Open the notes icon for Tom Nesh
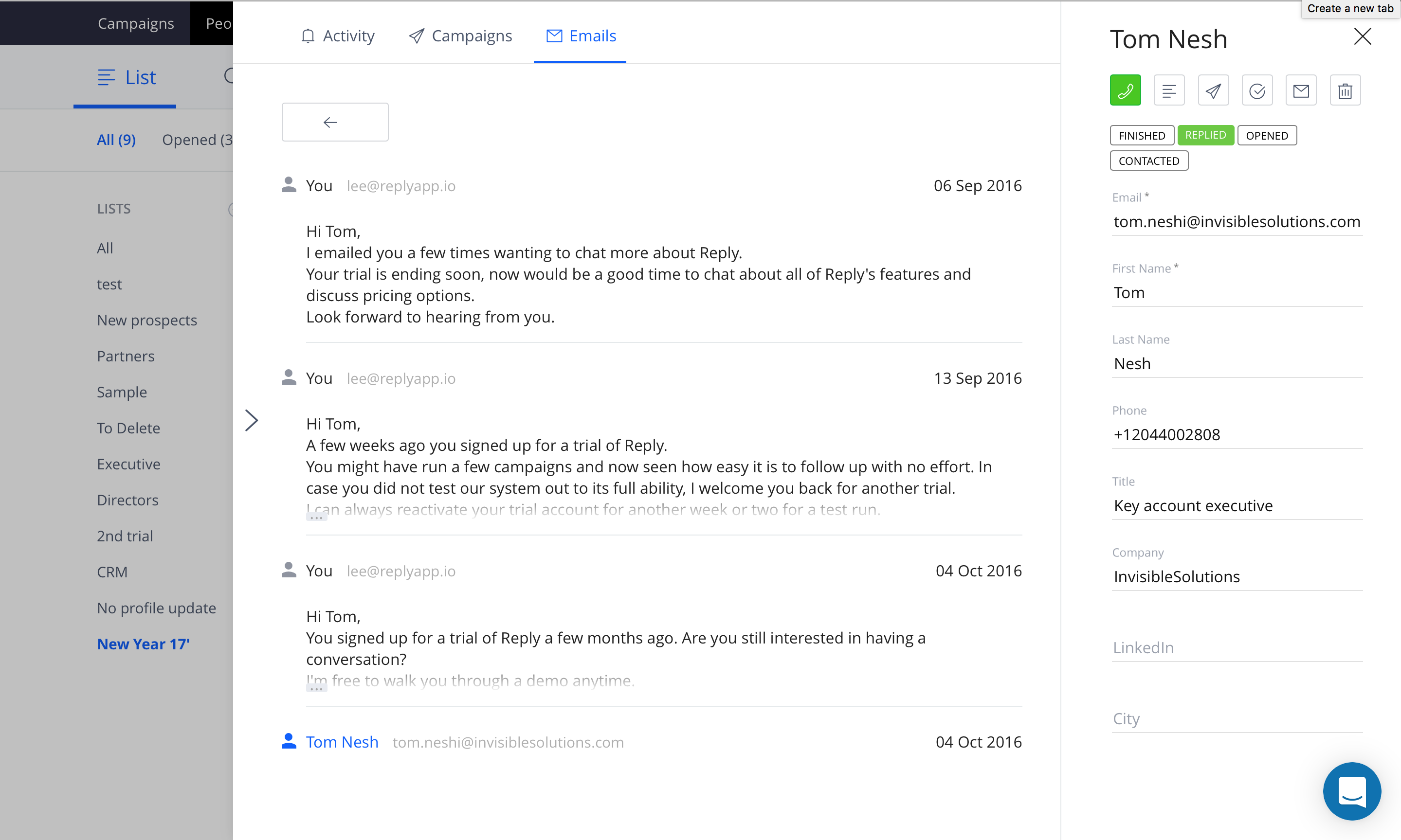The height and width of the screenshot is (840, 1401). pos(1169,90)
